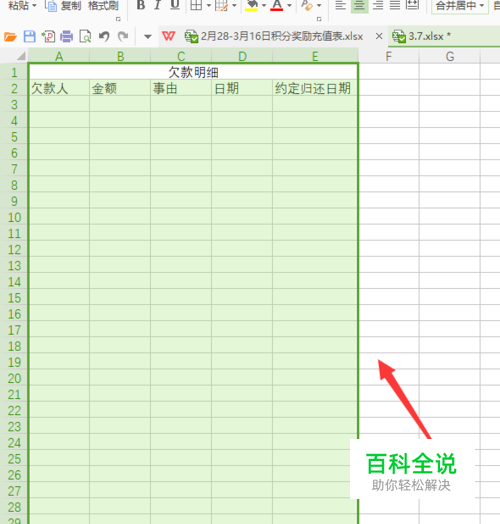Click the 约定归还日期 header cell
The height and width of the screenshot is (524, 500).
315,88
